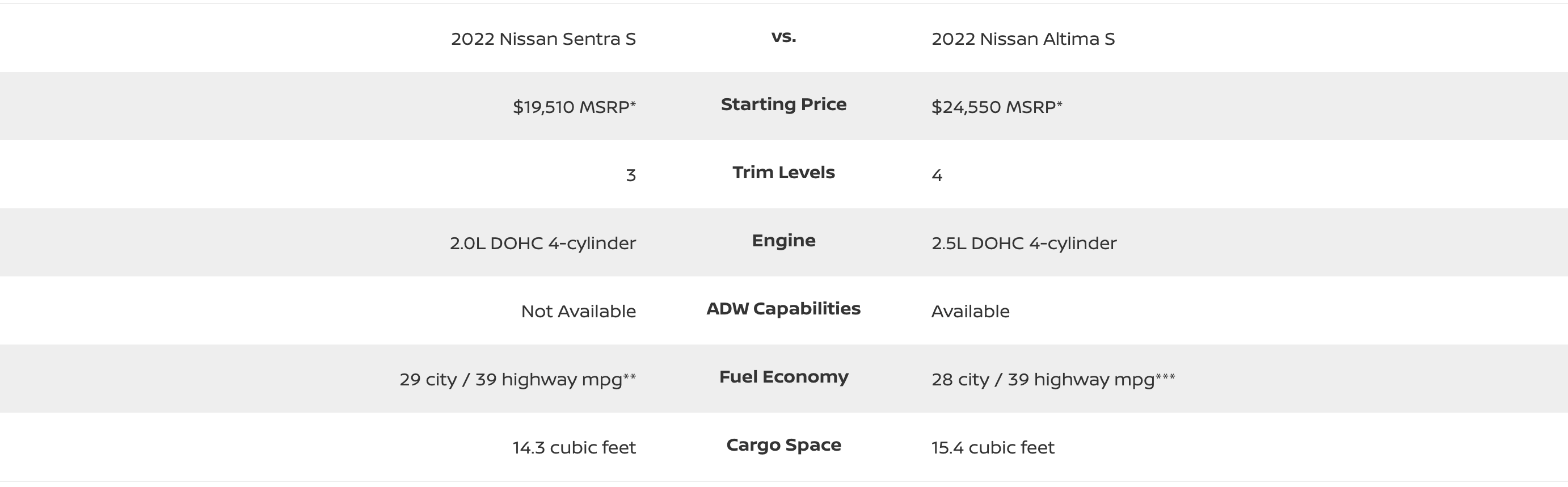Image resolution: width=1568 pixels, height=487 pixels.
Task: Click the ADW Capabilities row label
Action: (x=783, y=309)
